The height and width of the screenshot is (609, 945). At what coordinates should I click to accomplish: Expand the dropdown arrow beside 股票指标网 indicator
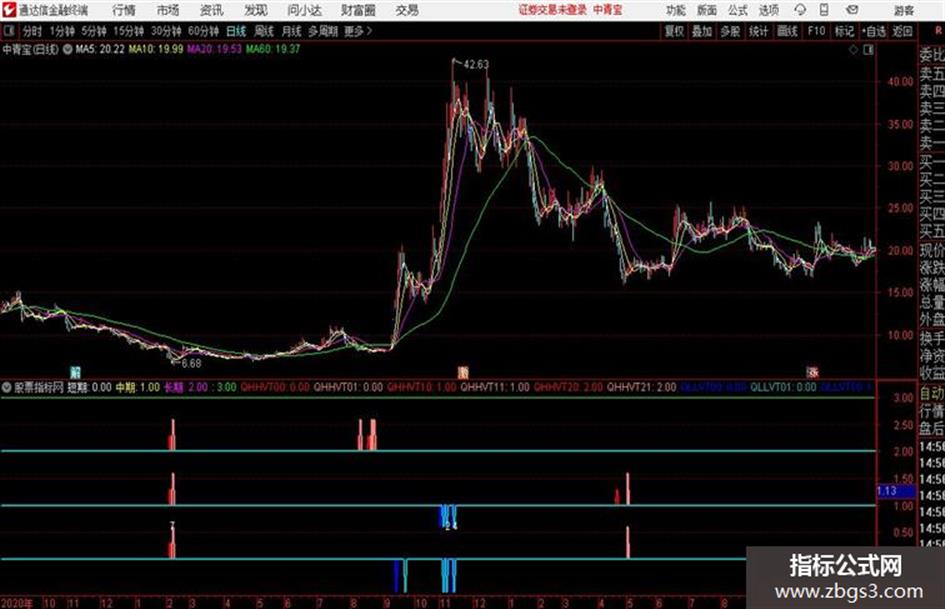click(7, 387)
